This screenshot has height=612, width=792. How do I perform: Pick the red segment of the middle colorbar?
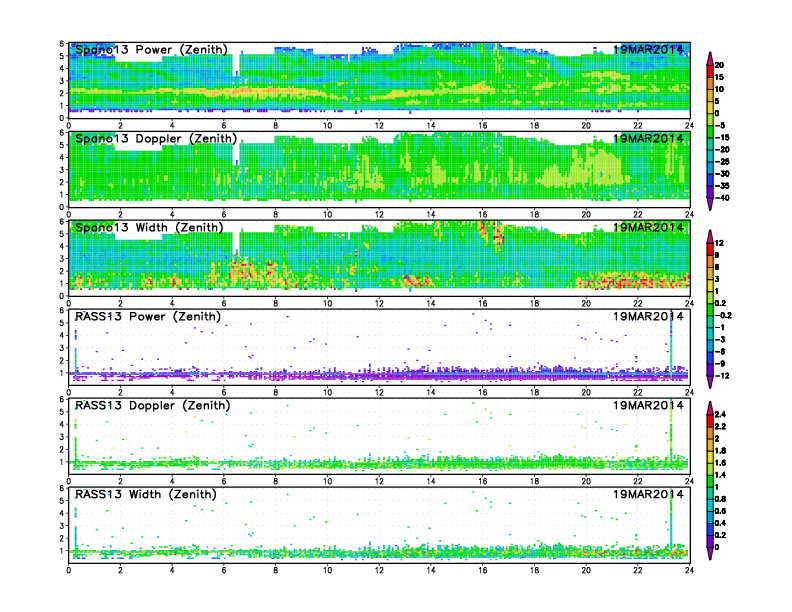tap(710, 249)
